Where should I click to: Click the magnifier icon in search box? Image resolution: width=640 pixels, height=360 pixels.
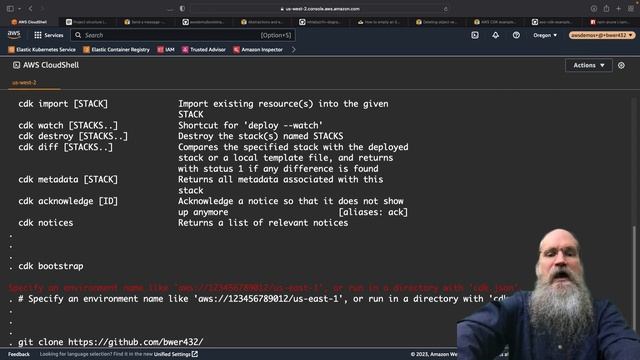pyautogui.click(x=78, y=35)
